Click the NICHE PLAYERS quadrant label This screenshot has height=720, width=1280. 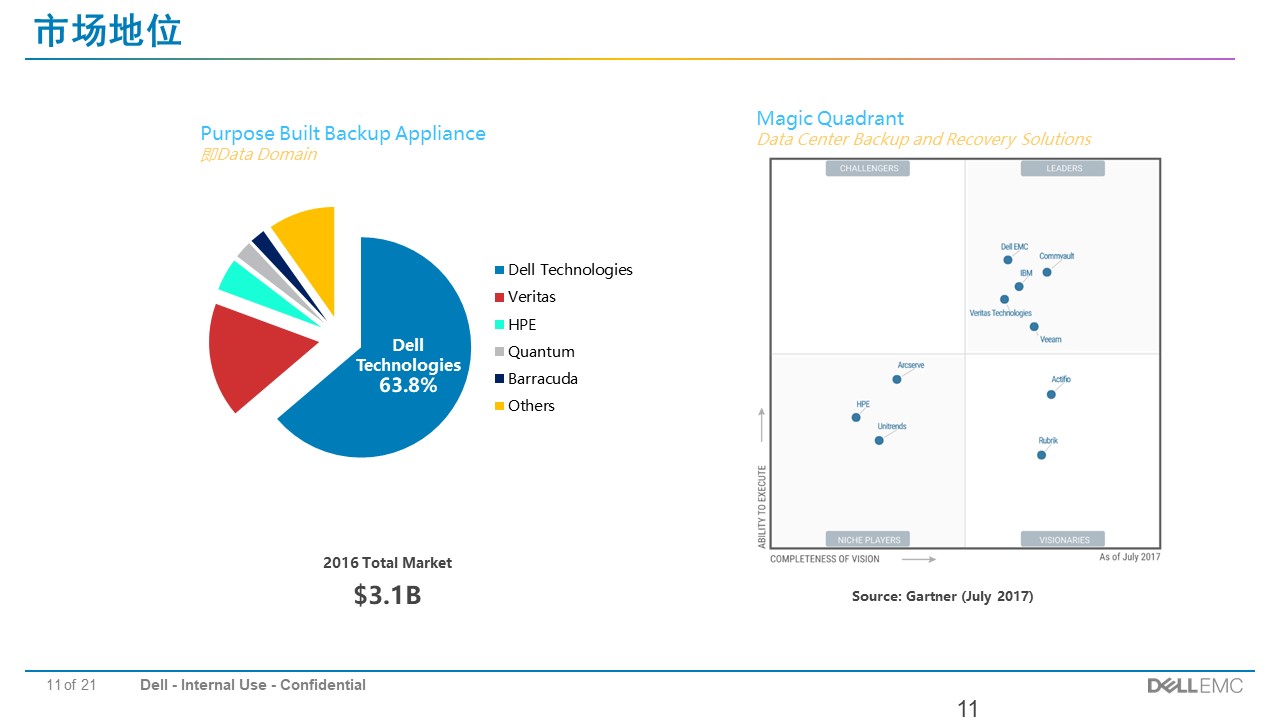pyautogui.click(x=868, y=540)
